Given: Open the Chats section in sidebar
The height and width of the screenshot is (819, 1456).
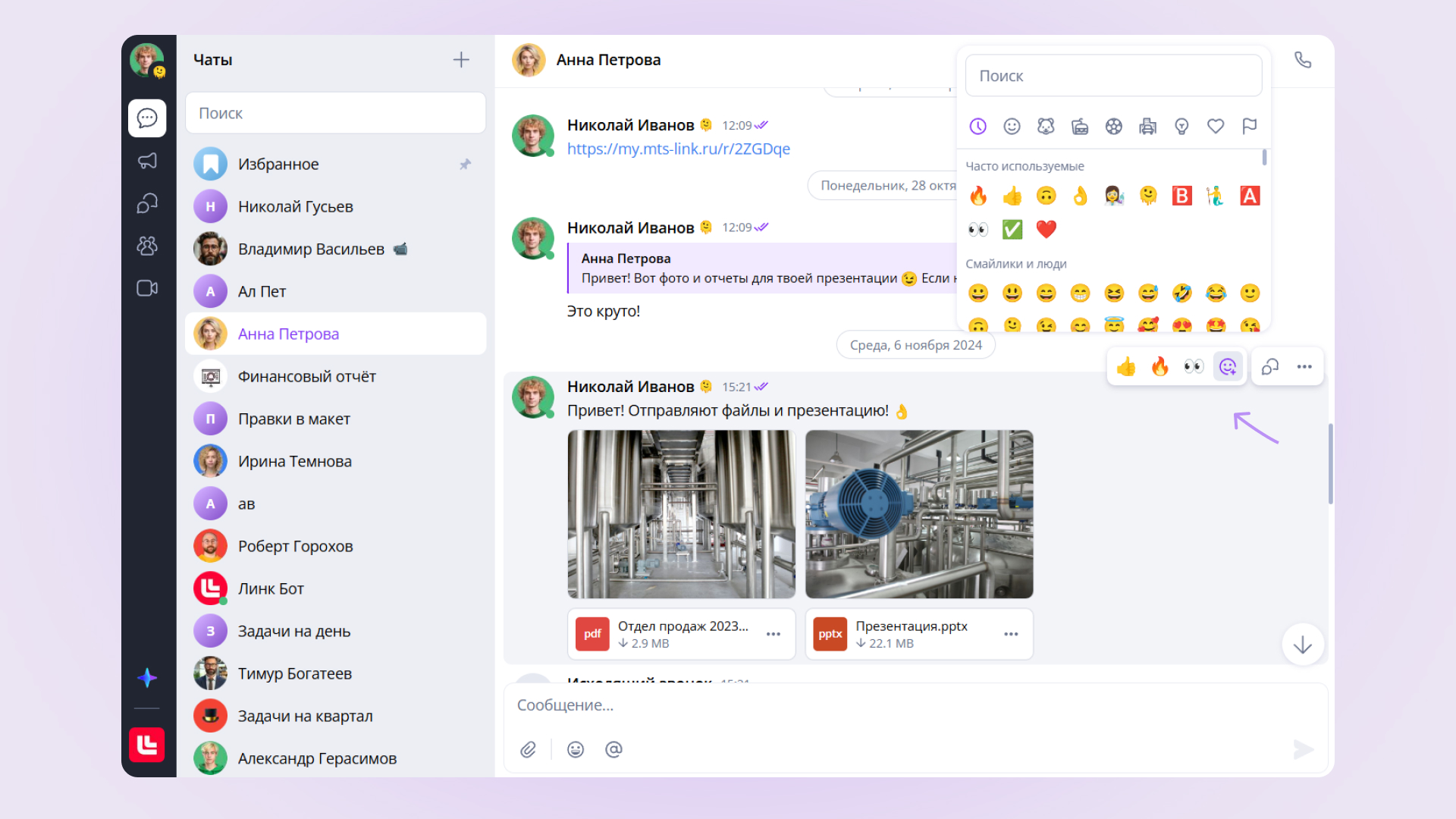Looking at the screenshot, I should [147, 118].
